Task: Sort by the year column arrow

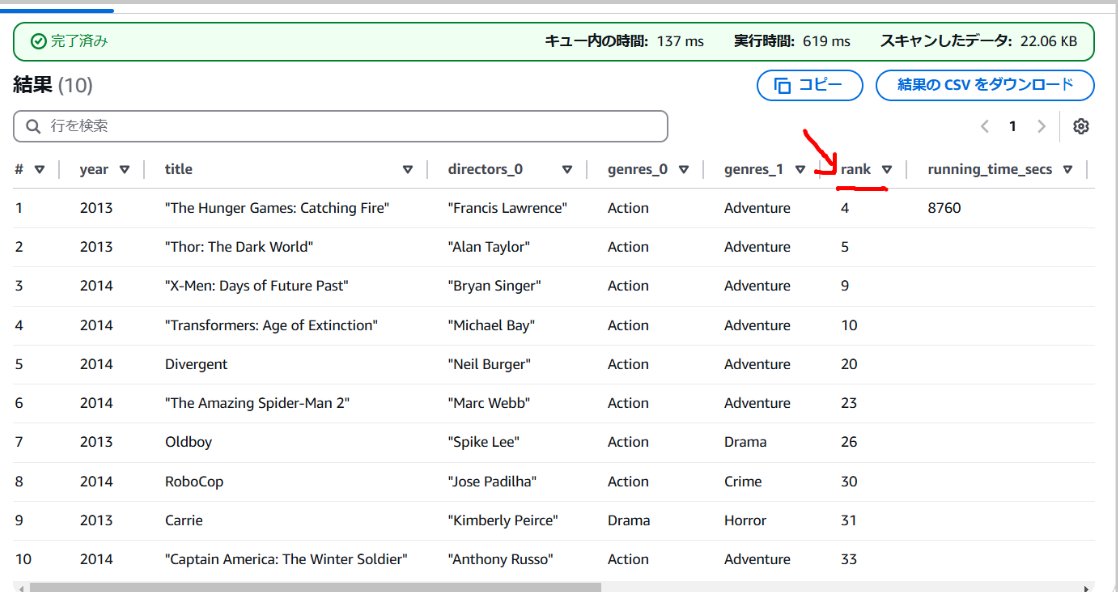Action: (125, 170)
